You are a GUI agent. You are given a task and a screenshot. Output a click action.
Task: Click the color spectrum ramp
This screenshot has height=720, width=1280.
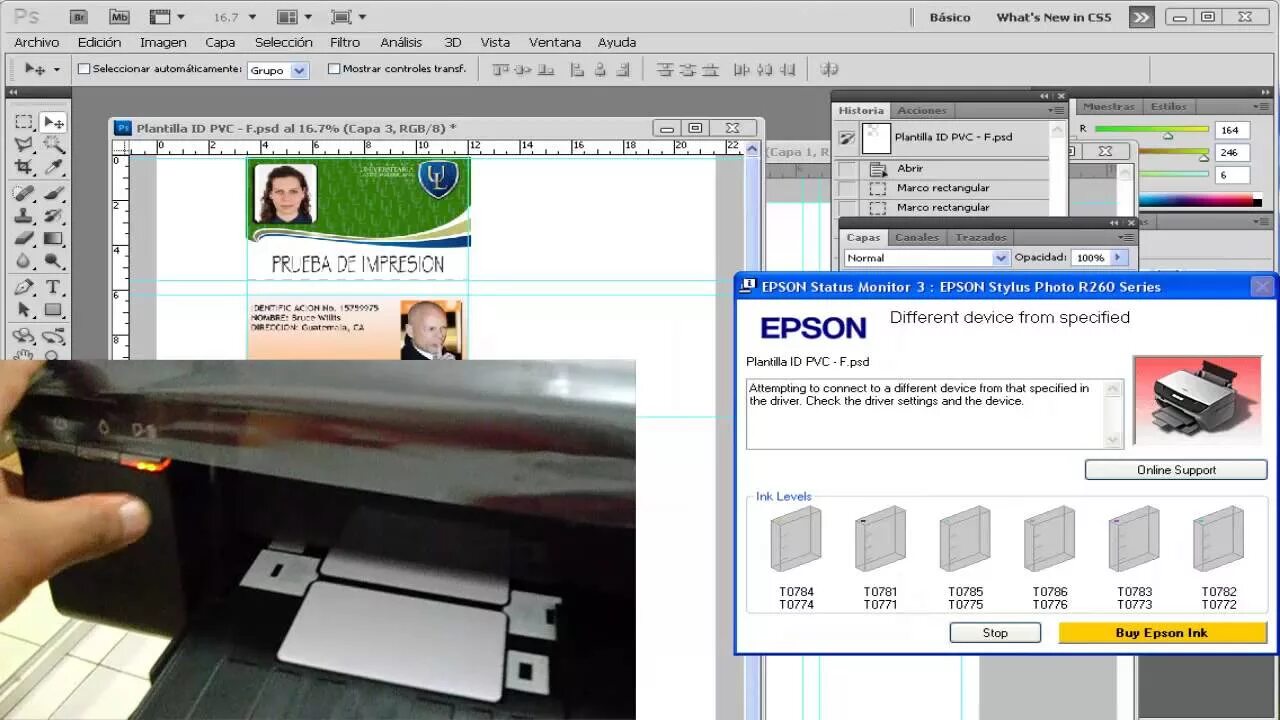pyautogui.click(x=1200, y=199)
